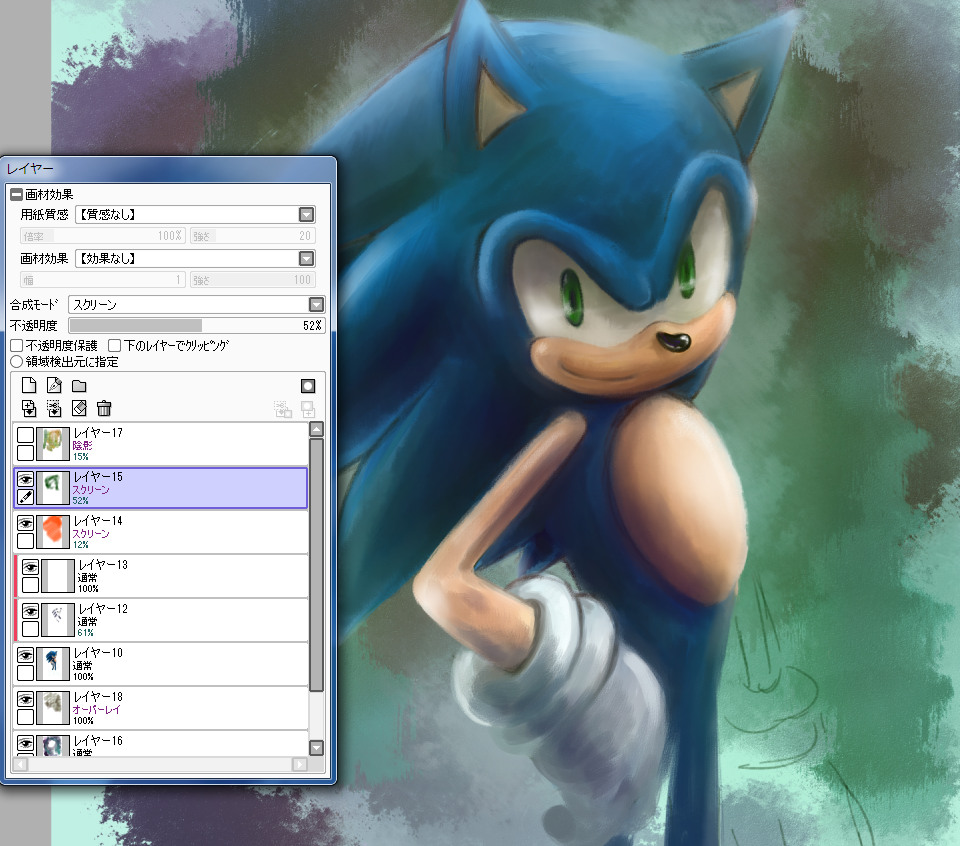Hide レイヤー16 using its eye icon
Screen dimensions: 960x846
25,743
